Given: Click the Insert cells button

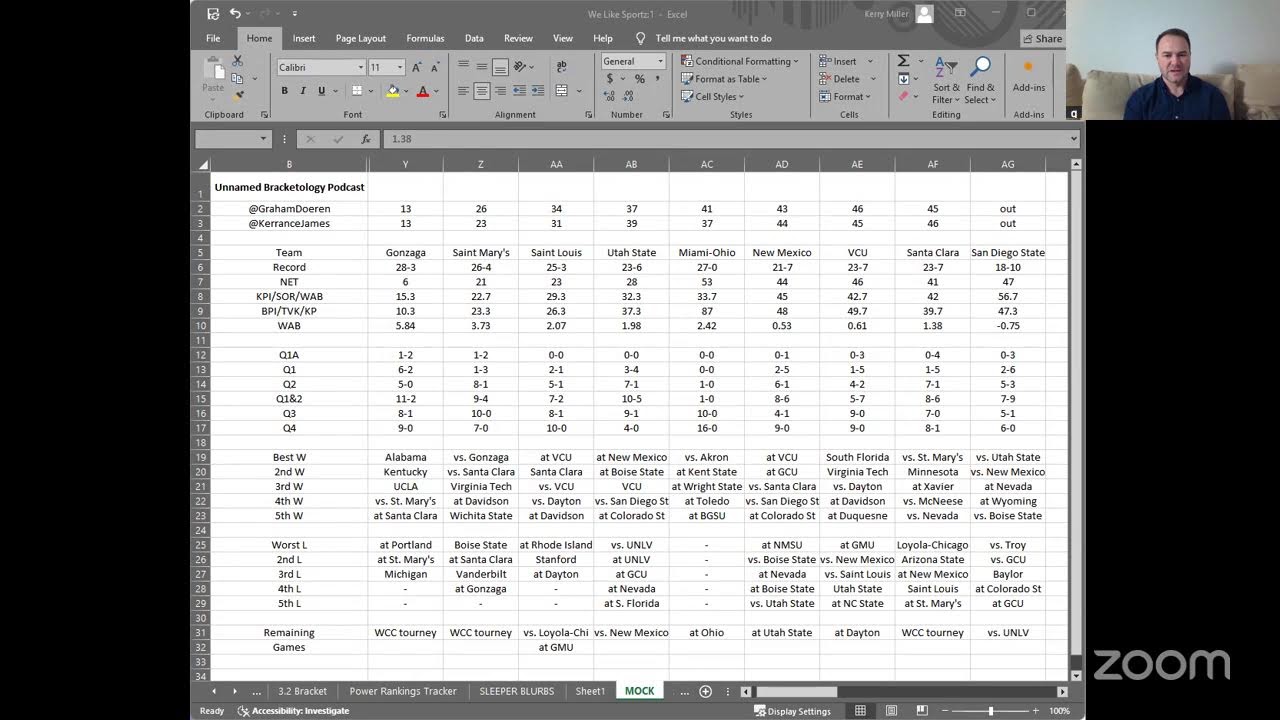Looking at the screenshot, I should [x=838, y=61].
